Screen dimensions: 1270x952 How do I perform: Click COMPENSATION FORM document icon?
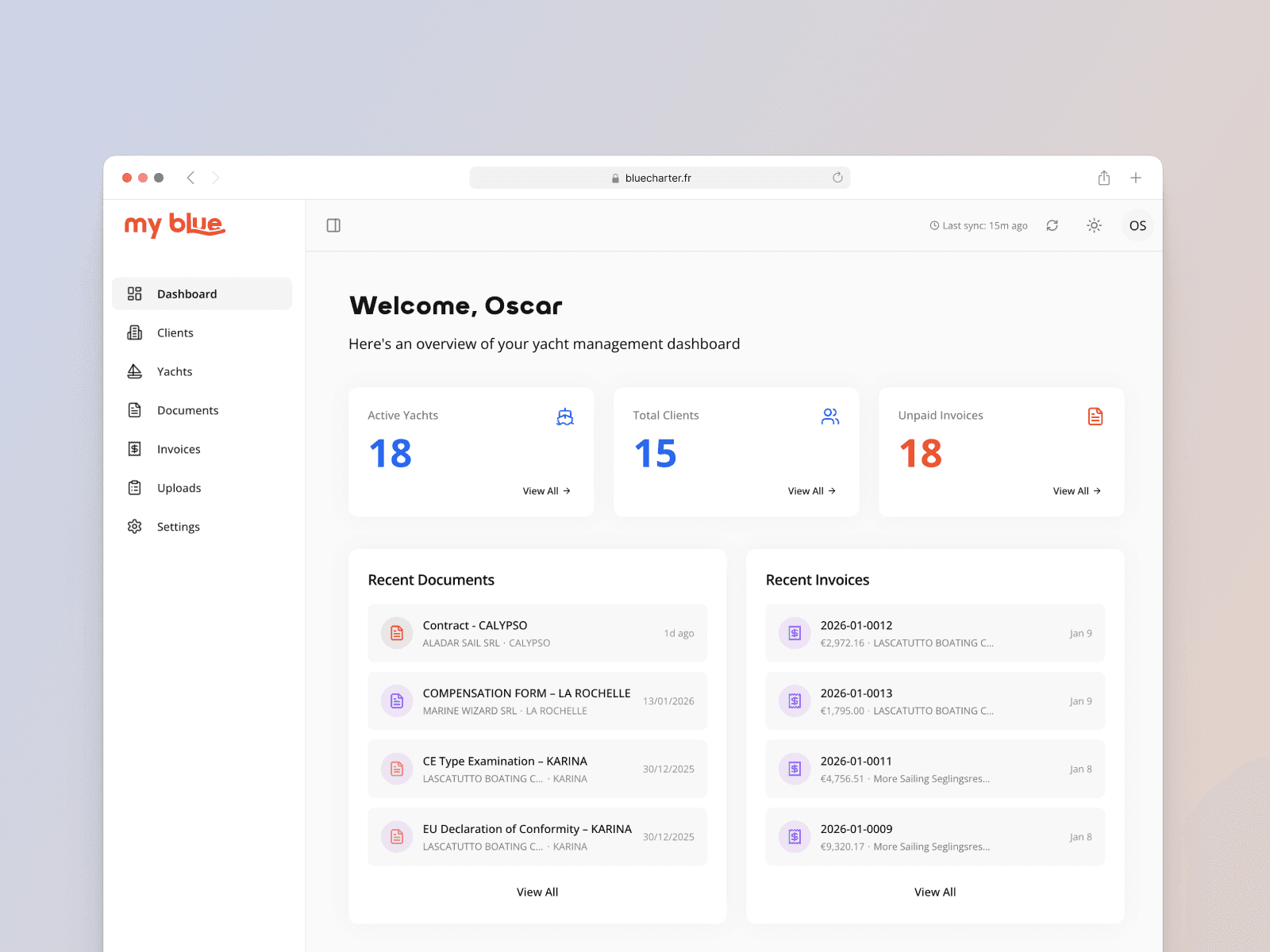coord(397,701)
